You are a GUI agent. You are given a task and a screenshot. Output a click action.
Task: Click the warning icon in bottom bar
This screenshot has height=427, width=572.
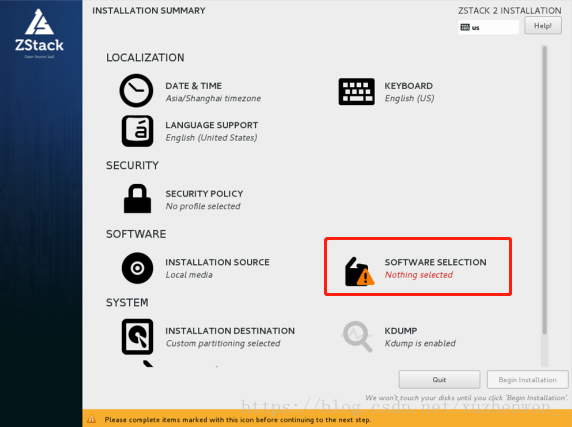pos(92,419)
